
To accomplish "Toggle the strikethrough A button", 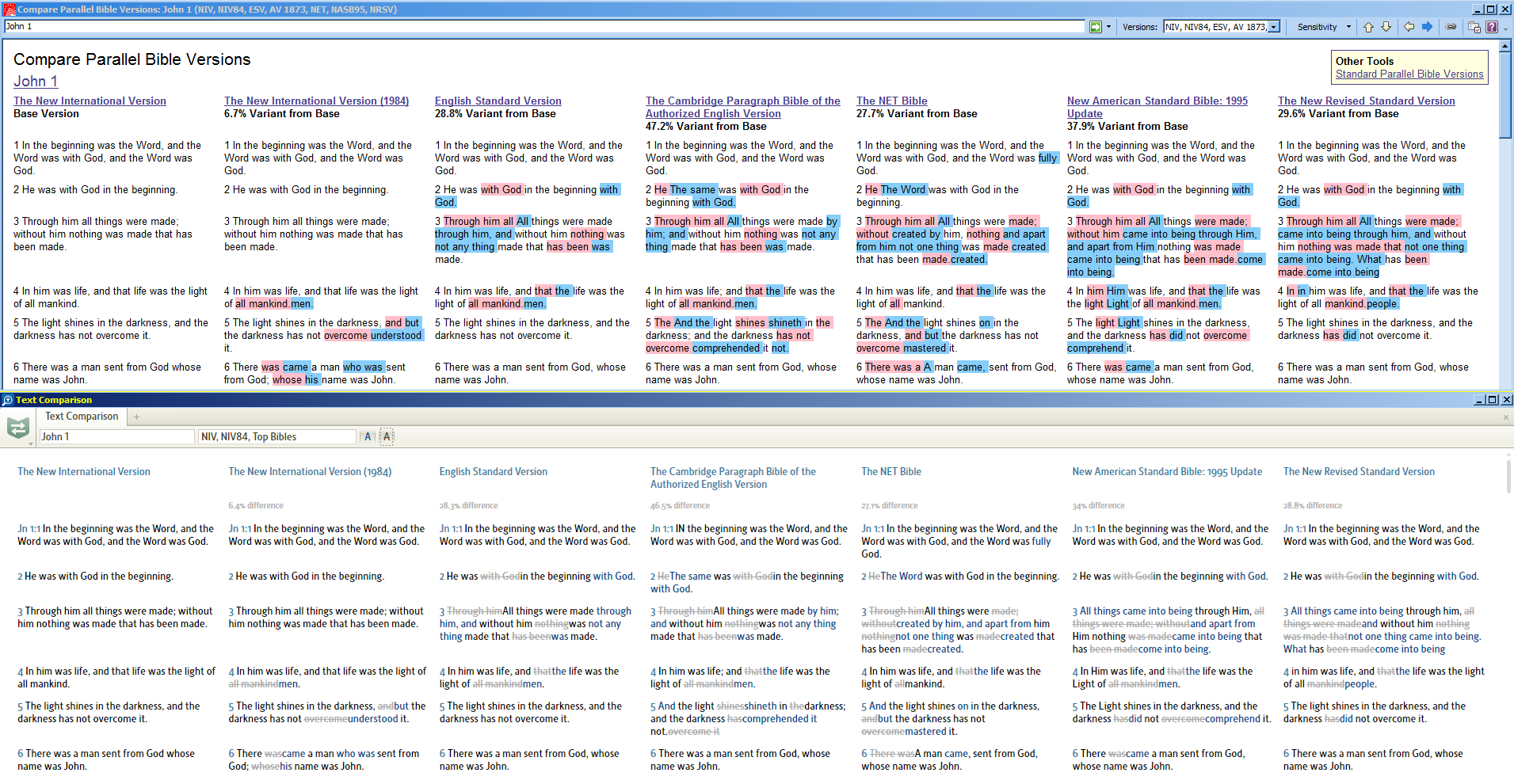I will pos(387,436).
